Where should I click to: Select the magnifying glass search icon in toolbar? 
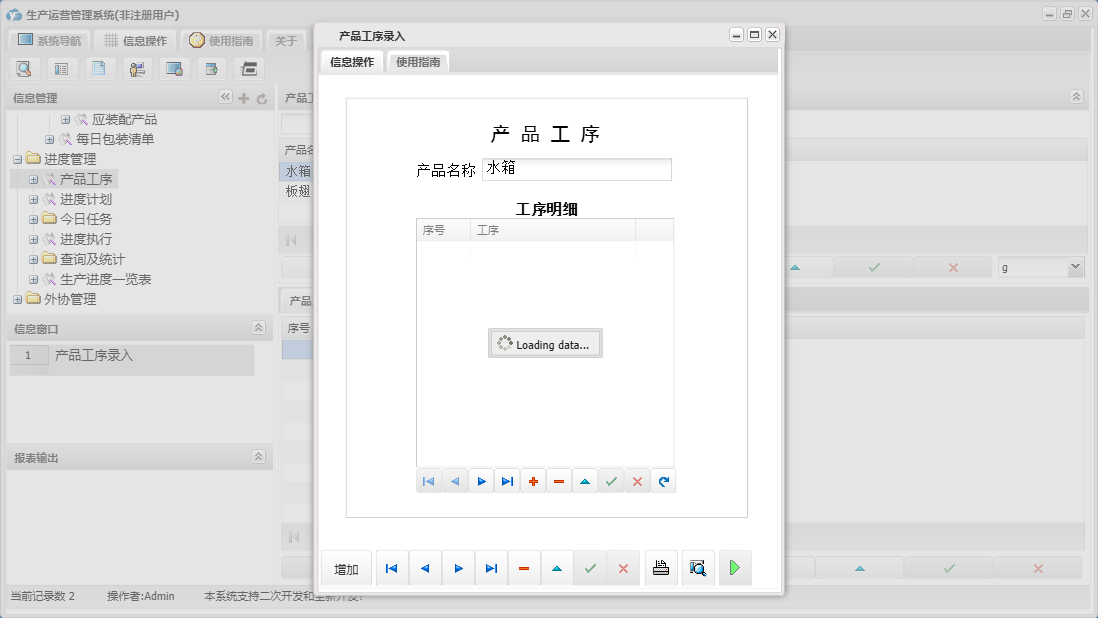(x=24, y=68)
